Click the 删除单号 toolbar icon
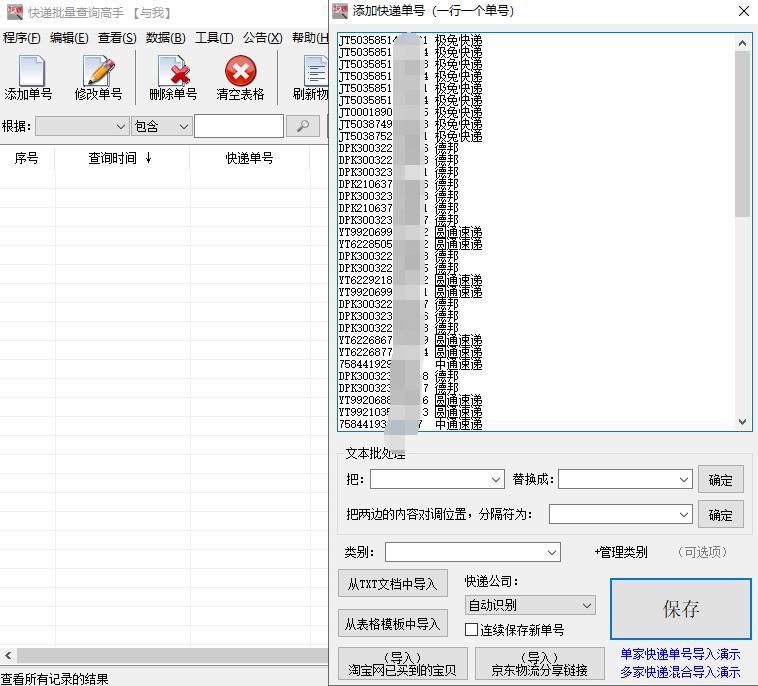The width and height of the screenshot is (758, 686). click(173, 73)
